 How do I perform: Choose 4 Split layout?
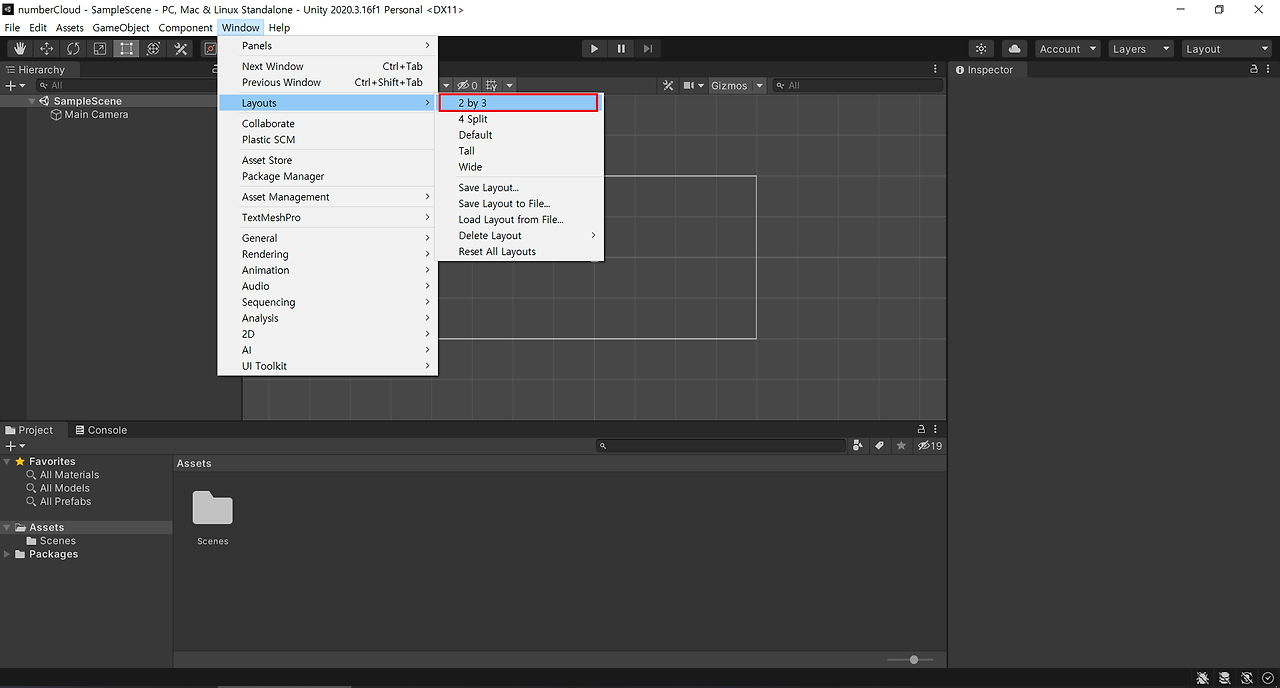(520, 119)
